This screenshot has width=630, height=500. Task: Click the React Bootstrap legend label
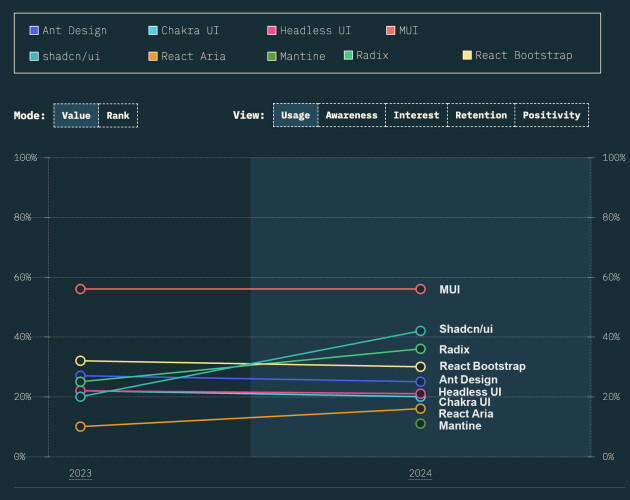click(x=524, y=55)
